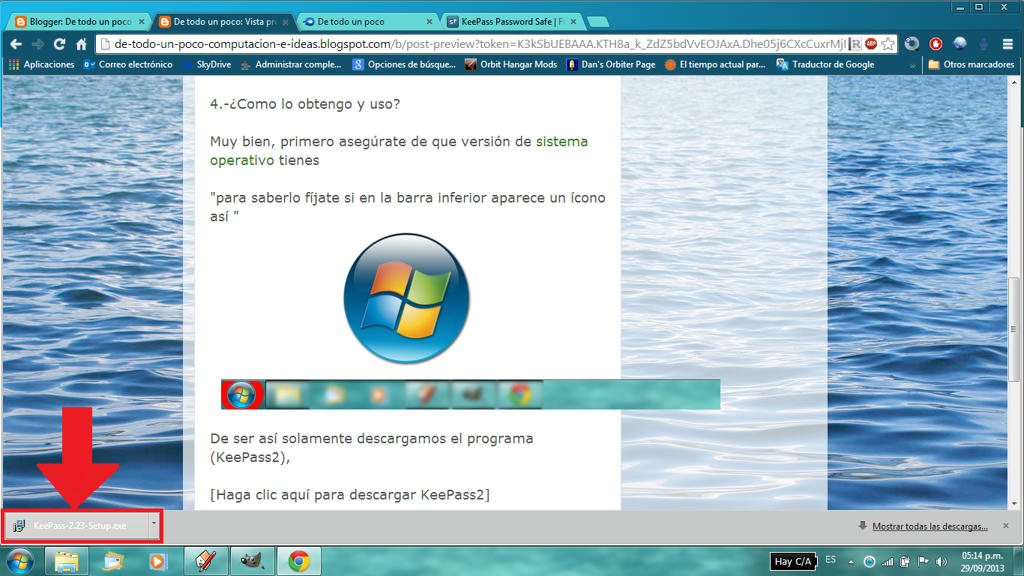The image size is (1024, 576).
Task: Bookmark this page with the star icon
Action: [x=888, y=44]
